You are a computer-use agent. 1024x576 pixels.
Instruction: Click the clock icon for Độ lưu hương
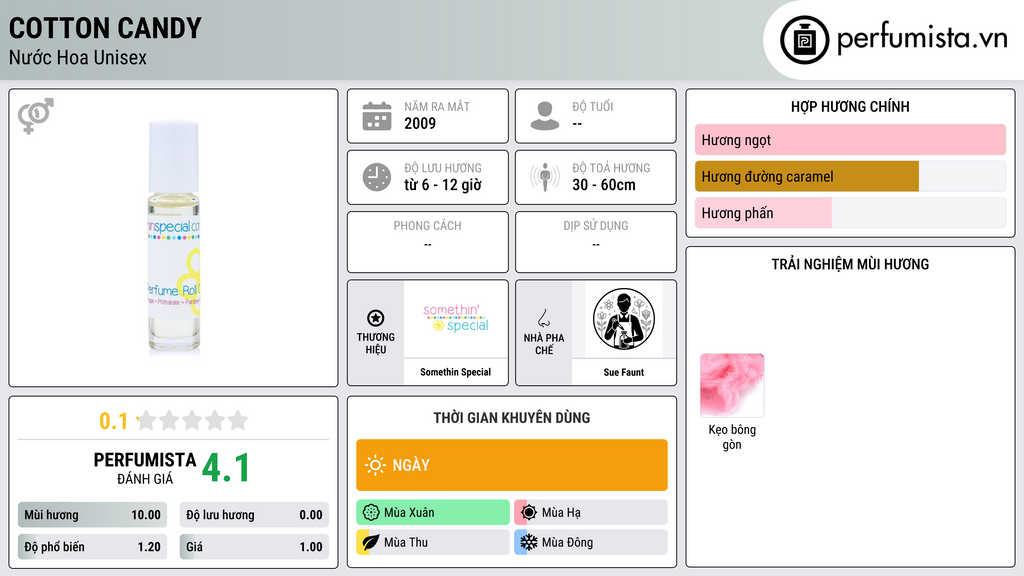point(377,177)
